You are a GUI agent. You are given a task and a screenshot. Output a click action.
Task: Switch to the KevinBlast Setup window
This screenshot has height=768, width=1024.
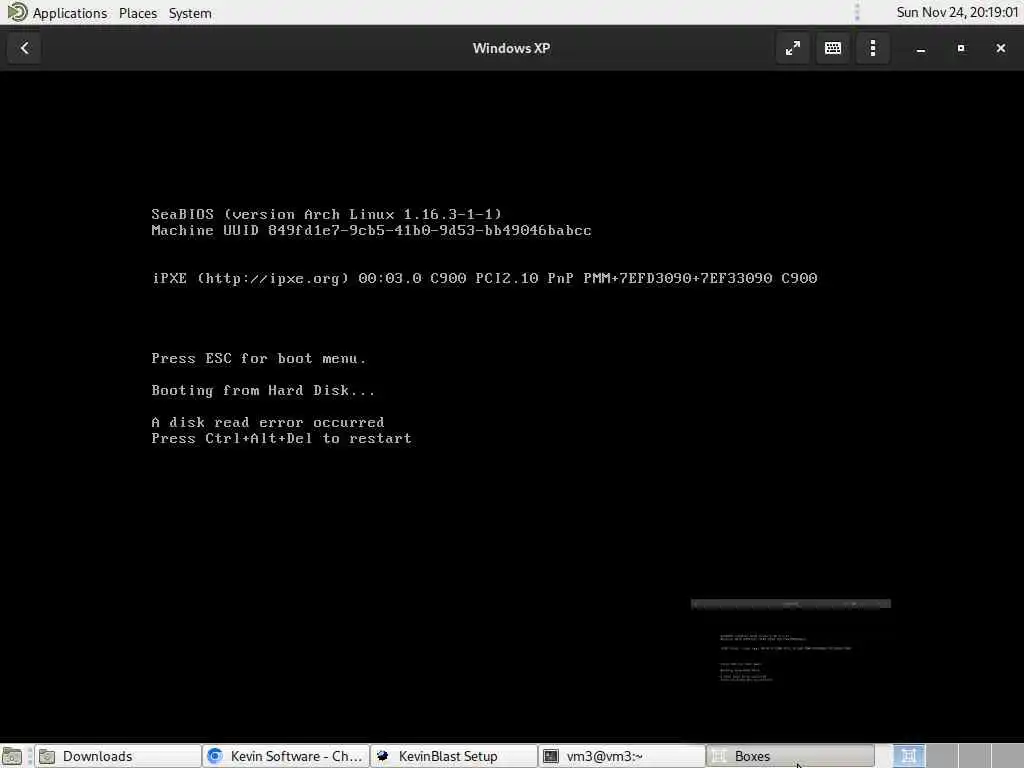454,756
